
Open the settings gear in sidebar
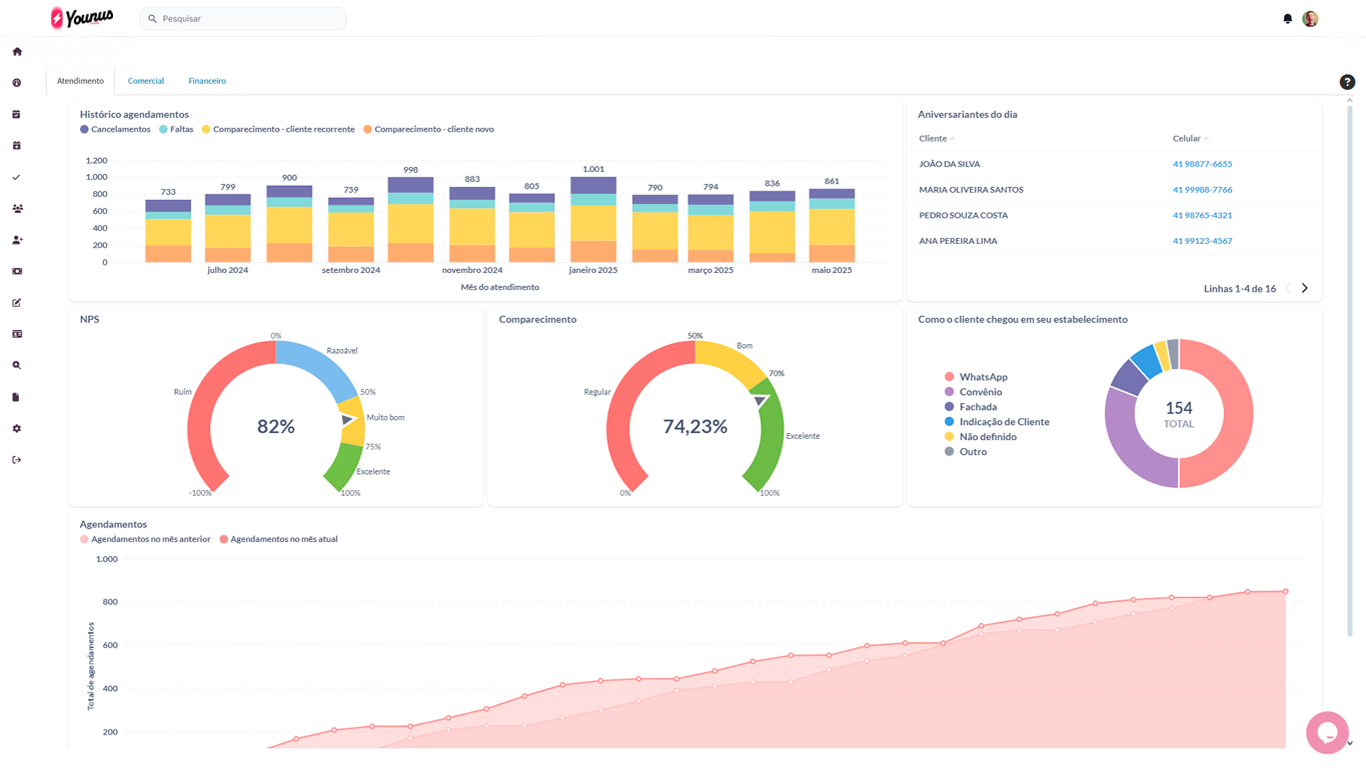[17, 428]
